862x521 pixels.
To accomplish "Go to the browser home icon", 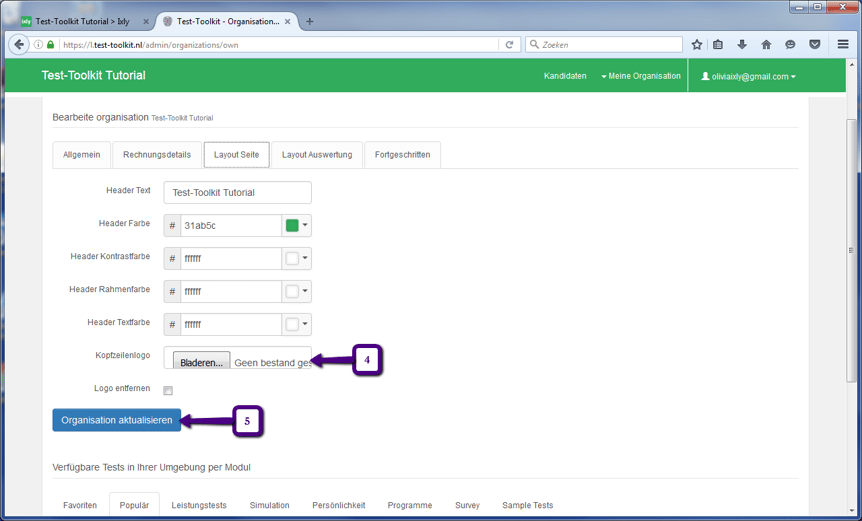I will click(x=766, y=45).
